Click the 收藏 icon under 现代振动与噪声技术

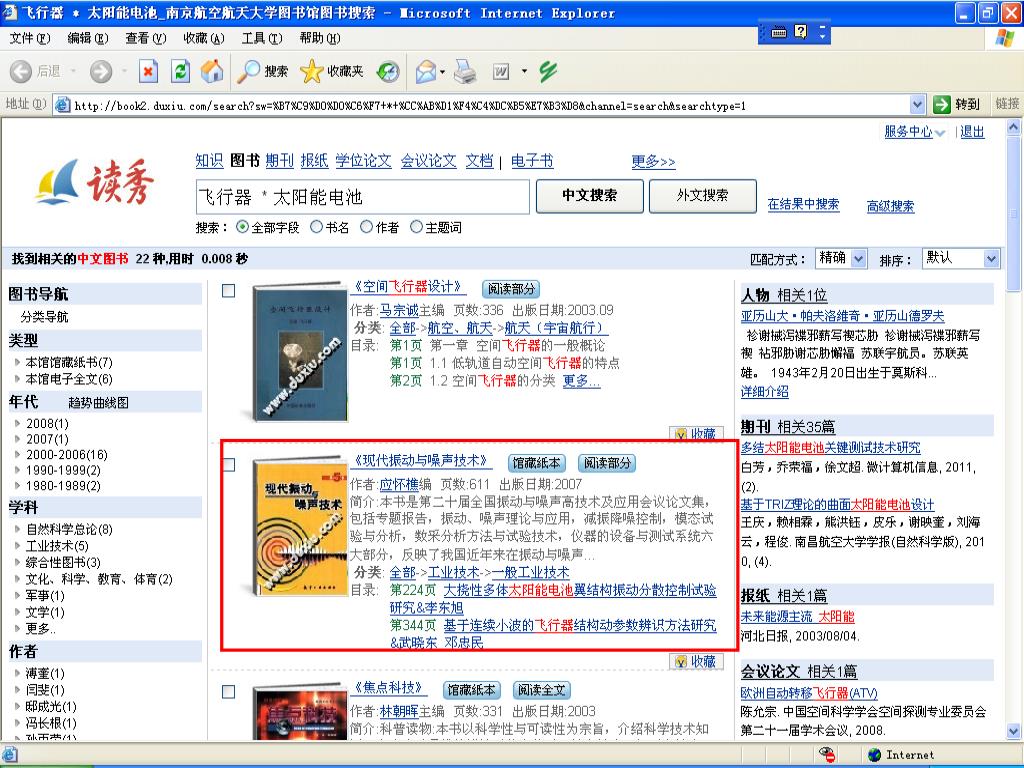tap(694, 661)
